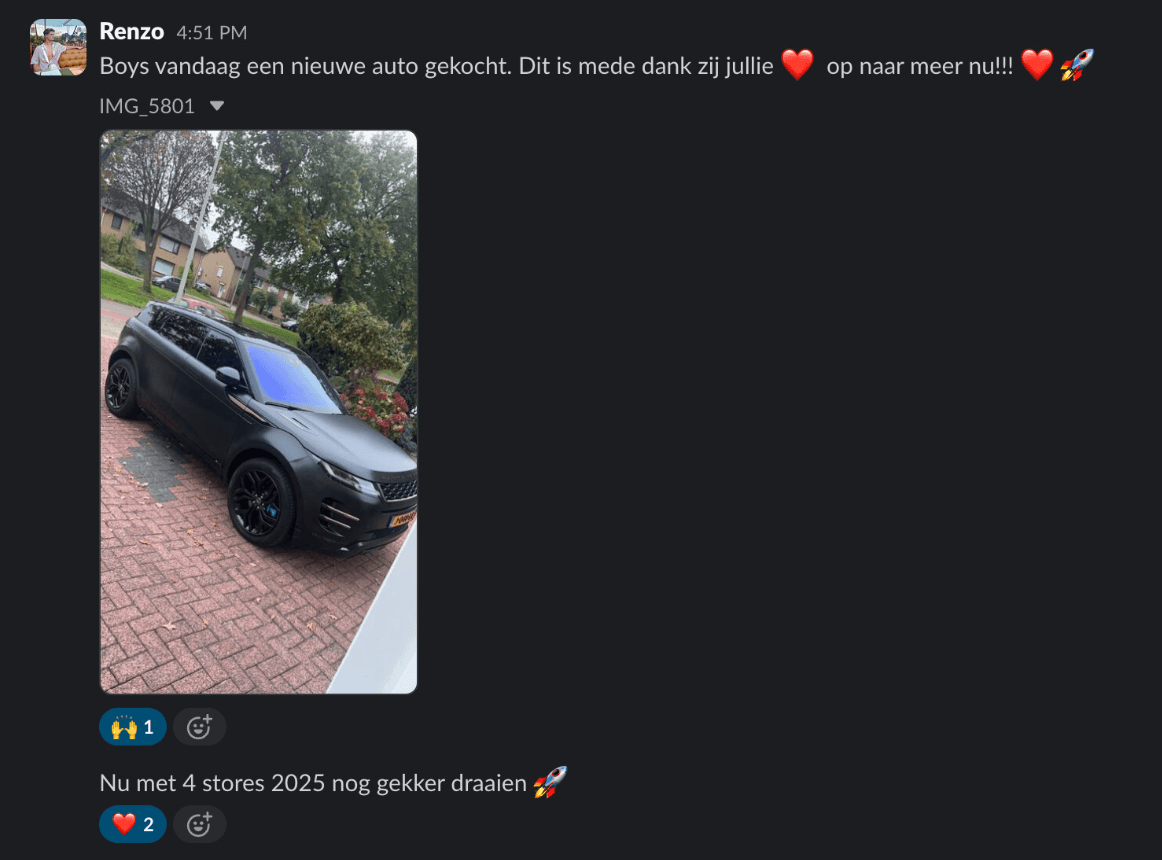The width and height of the screenshot is (1162, 860).
Task: Add a reaction to the 4 stores message
Action: coord(199,824)
